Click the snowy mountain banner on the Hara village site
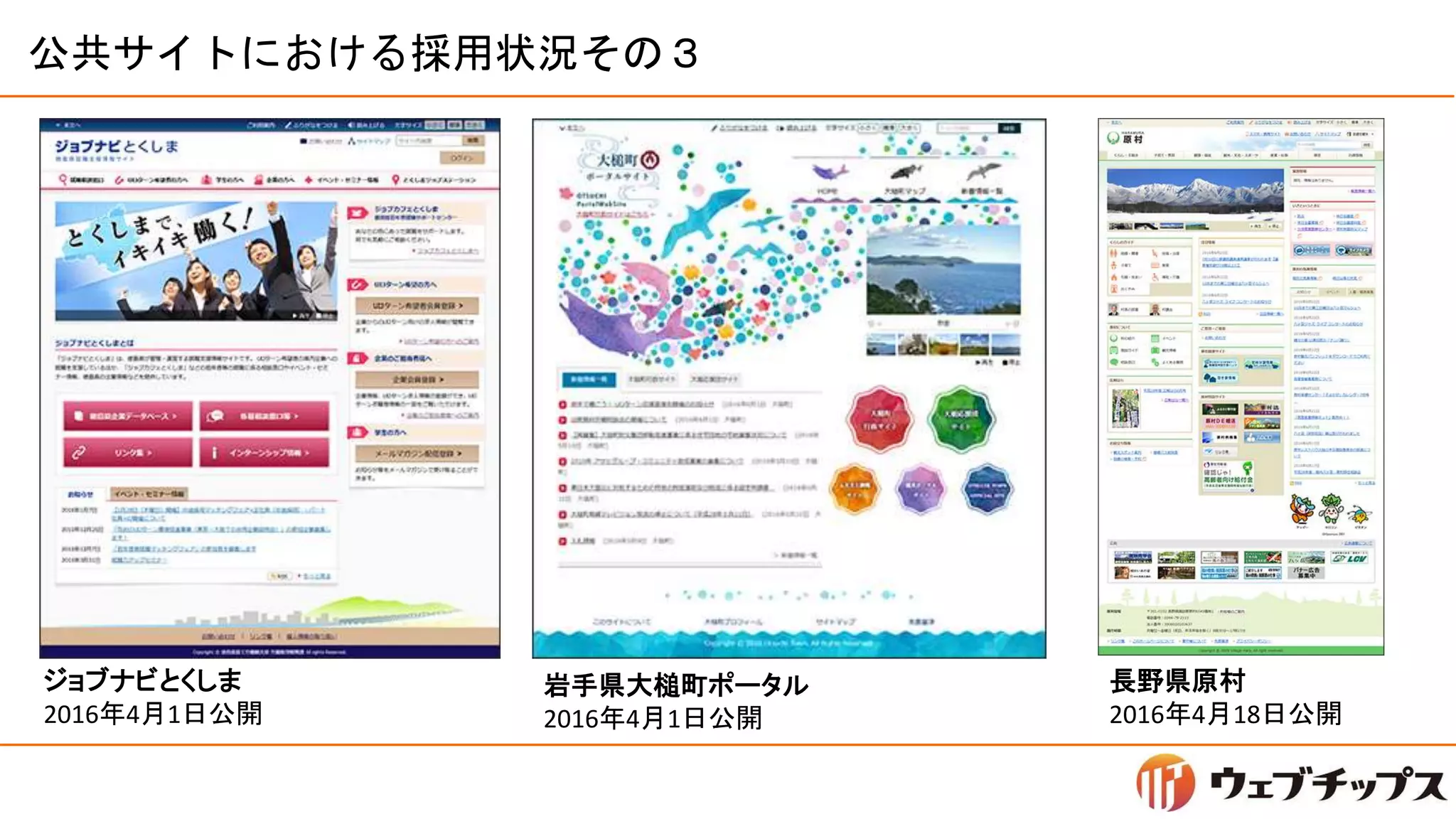The height and width of the screenshot is (819, 1456). click(x=1195, y=194)
